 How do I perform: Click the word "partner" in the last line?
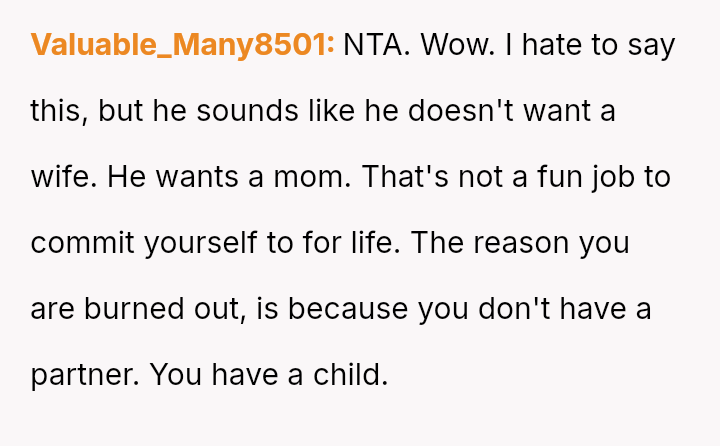[83, 375]
